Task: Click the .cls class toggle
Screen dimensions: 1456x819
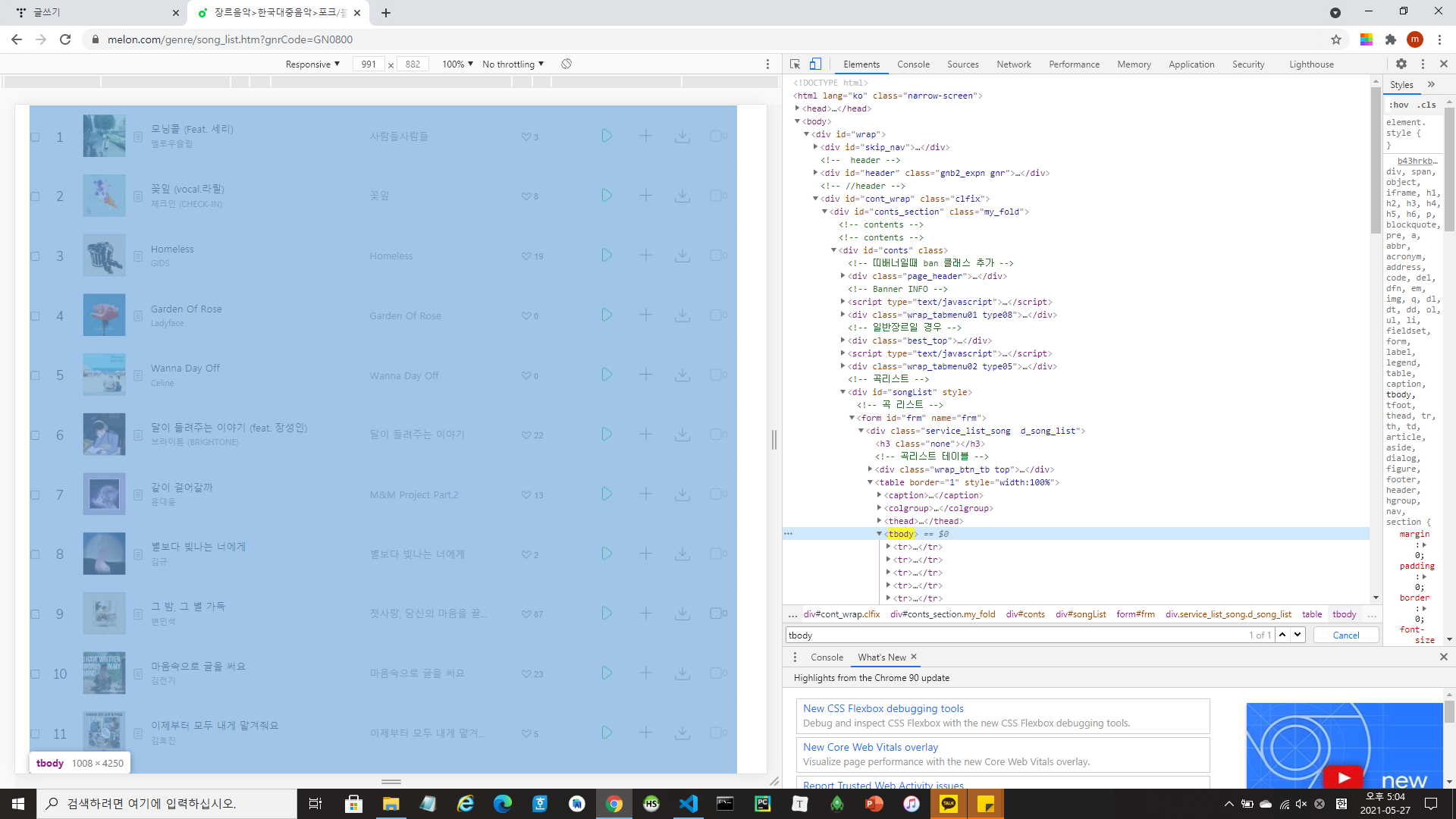Action: pos(1426,105)
